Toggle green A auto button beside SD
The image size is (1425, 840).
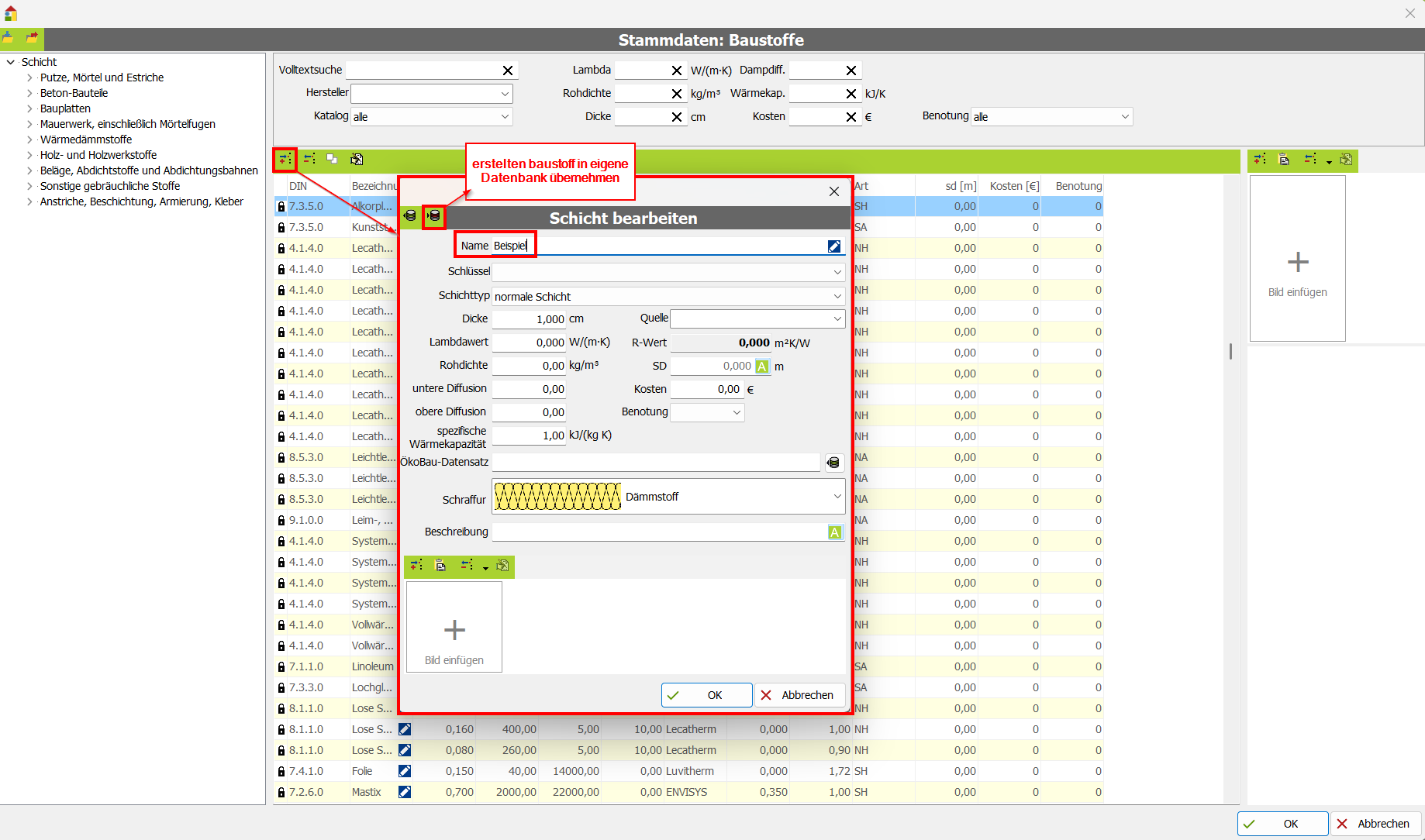click(x=762, y=367)
